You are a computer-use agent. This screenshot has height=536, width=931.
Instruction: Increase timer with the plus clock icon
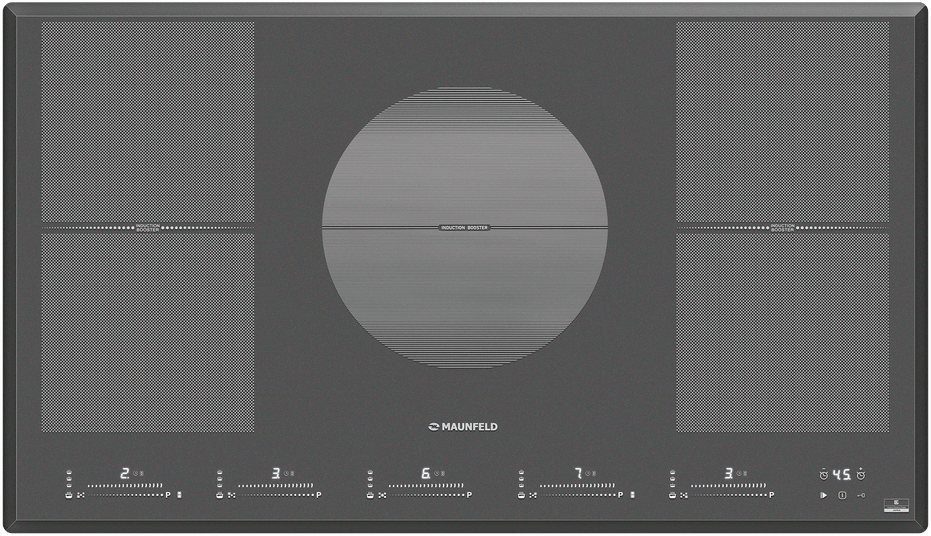point(860,474)
